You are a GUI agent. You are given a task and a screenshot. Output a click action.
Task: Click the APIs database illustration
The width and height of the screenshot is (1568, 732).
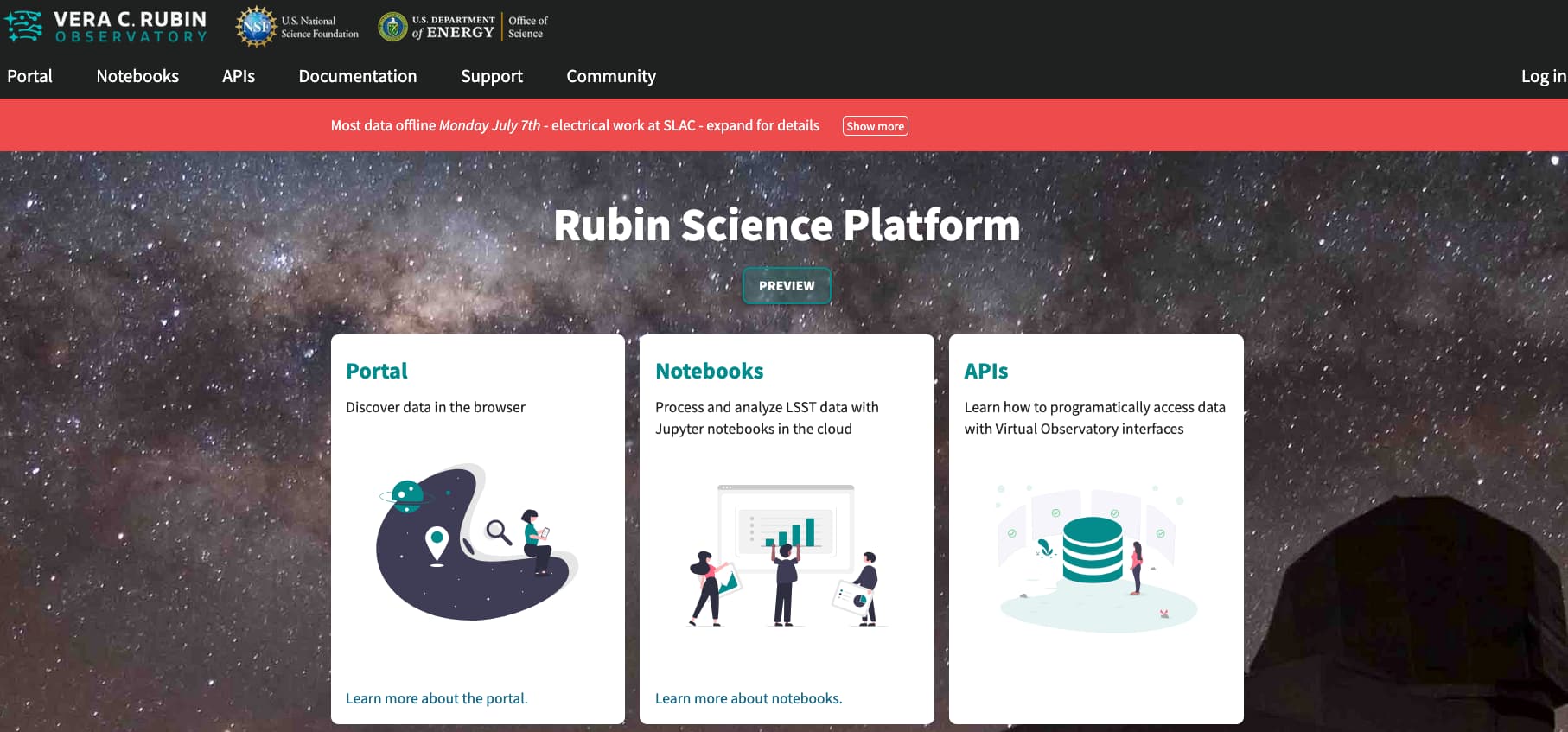(1096, 557)
